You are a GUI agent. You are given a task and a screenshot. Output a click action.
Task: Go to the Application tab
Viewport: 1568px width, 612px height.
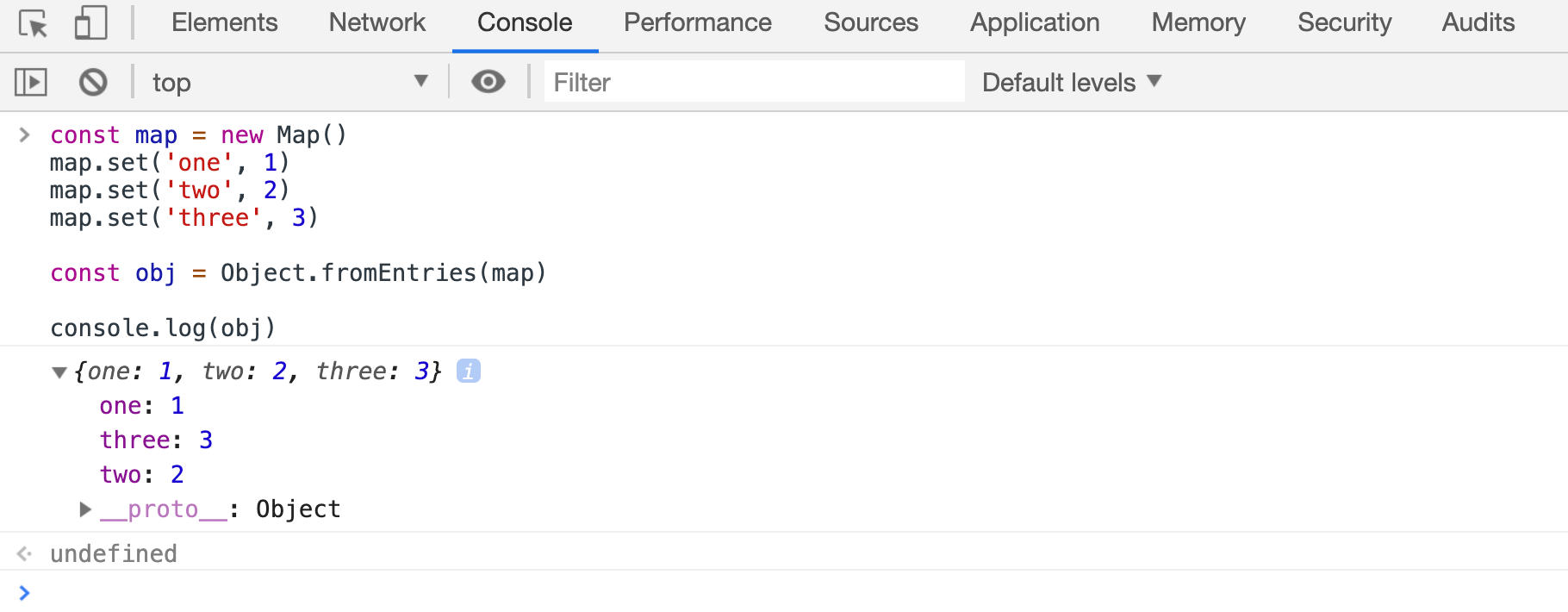click(x=1035, y=22)
